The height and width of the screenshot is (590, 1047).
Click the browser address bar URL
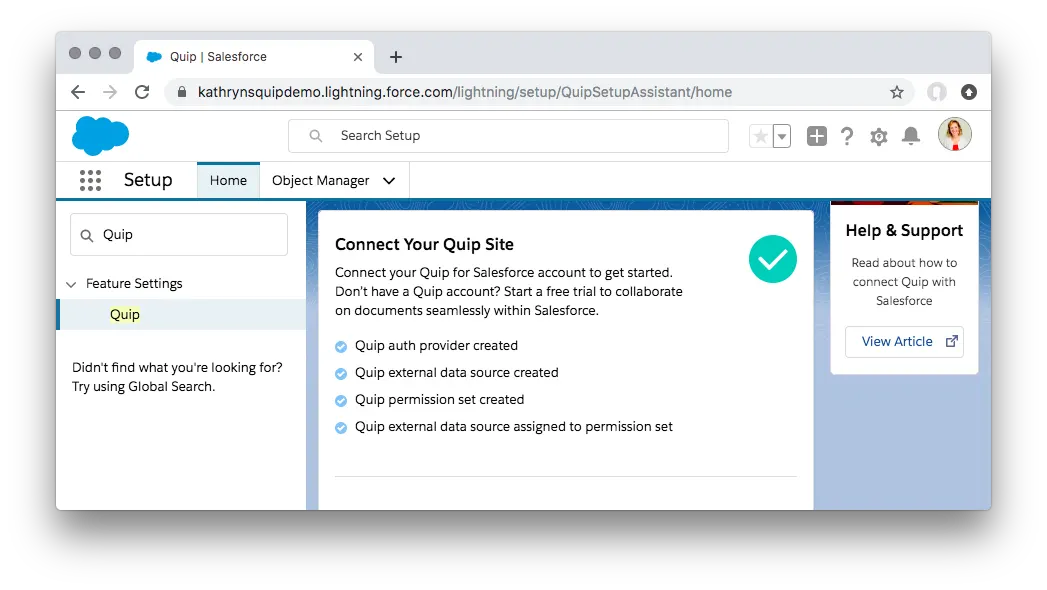(465, 92)
